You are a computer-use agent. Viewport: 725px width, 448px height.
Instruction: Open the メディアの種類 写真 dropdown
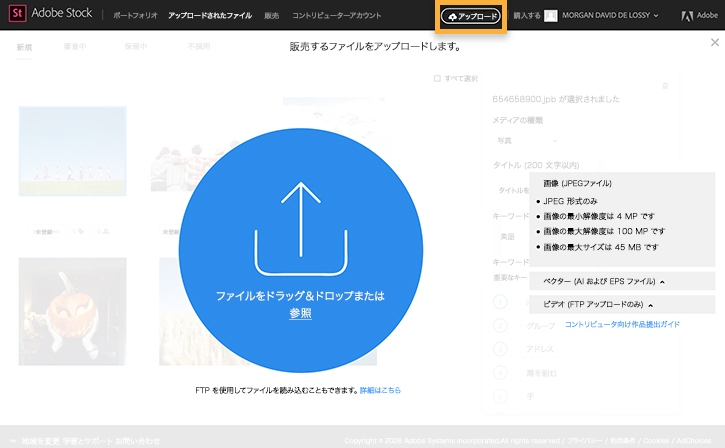click(527, 141)
